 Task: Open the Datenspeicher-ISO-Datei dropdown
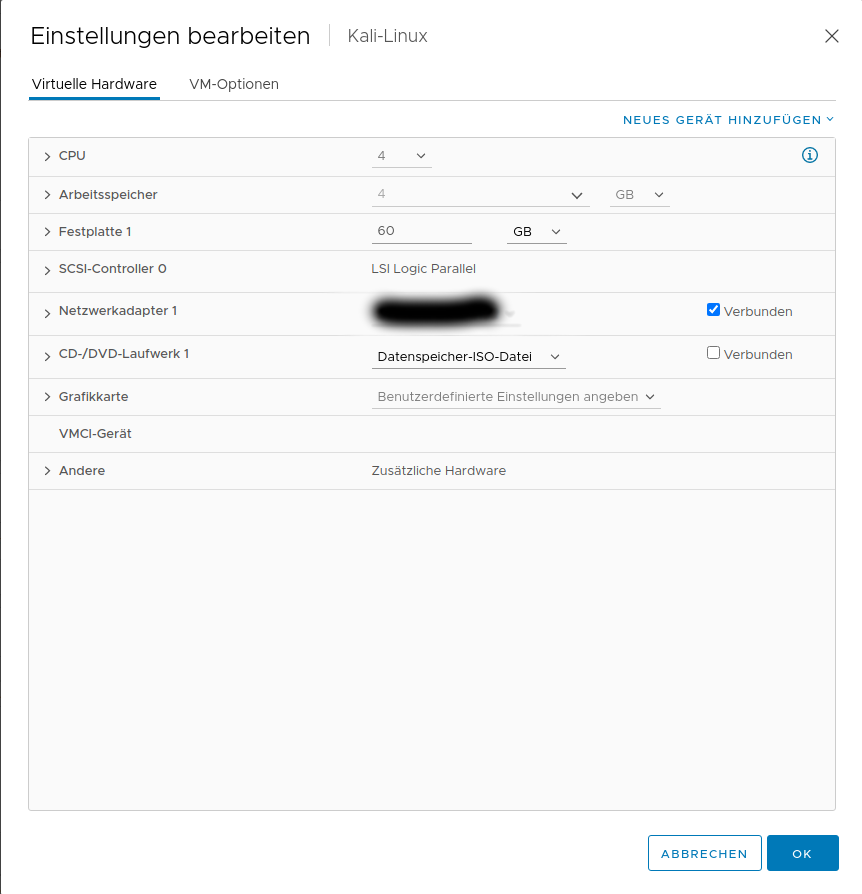point(468,356)
